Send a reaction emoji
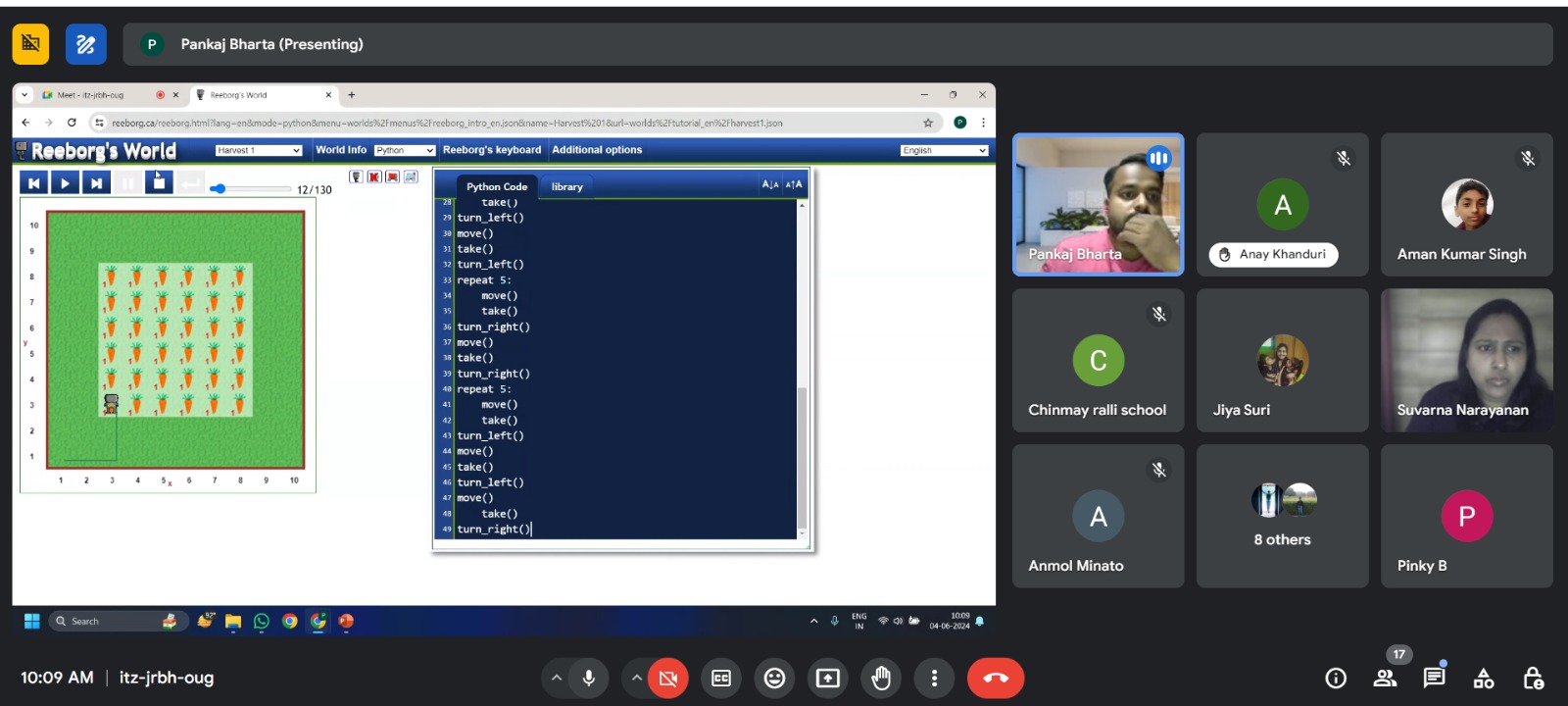 pyautogui.click(x=775, y=678)
